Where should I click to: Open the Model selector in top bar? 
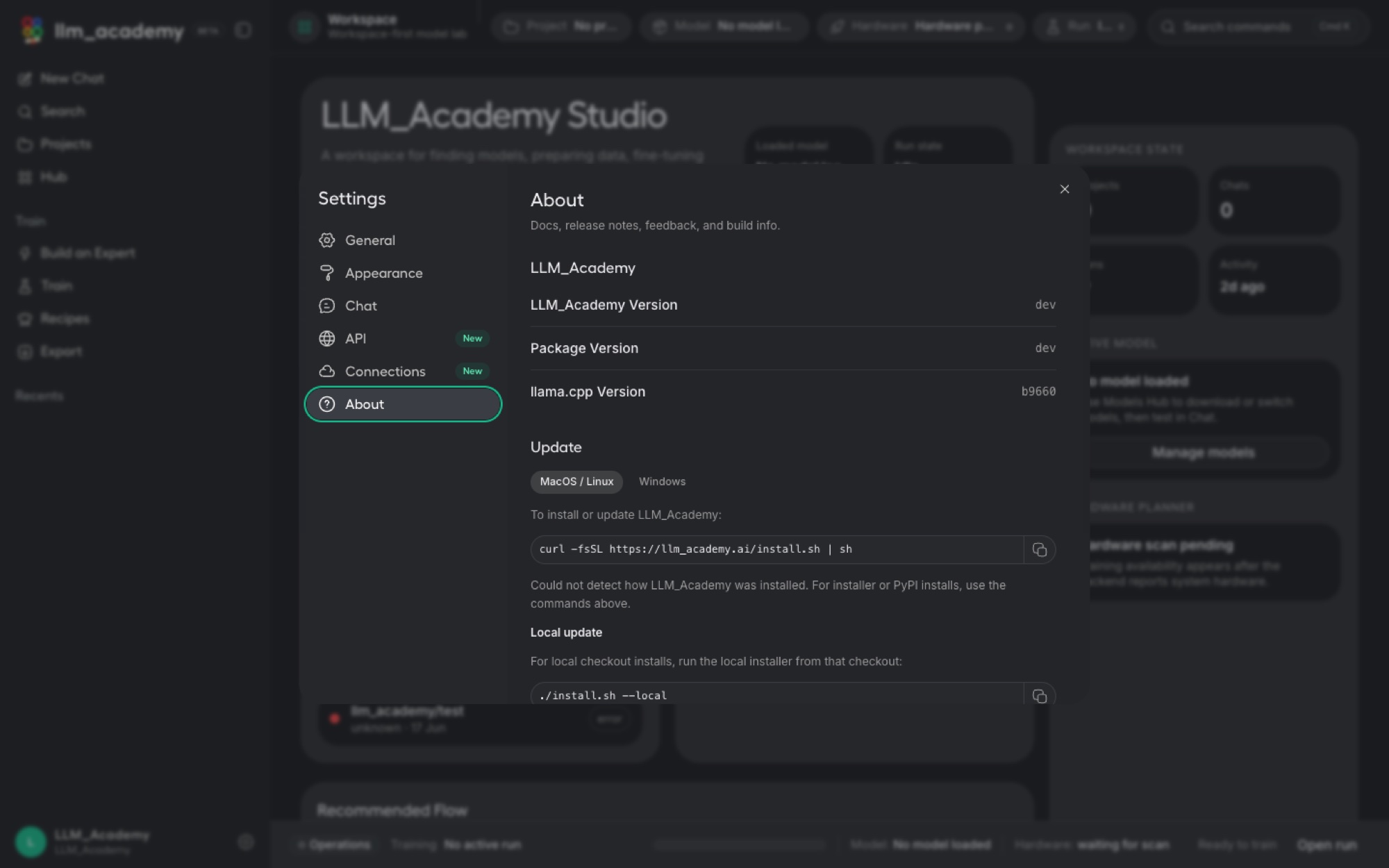click(724, 26)
